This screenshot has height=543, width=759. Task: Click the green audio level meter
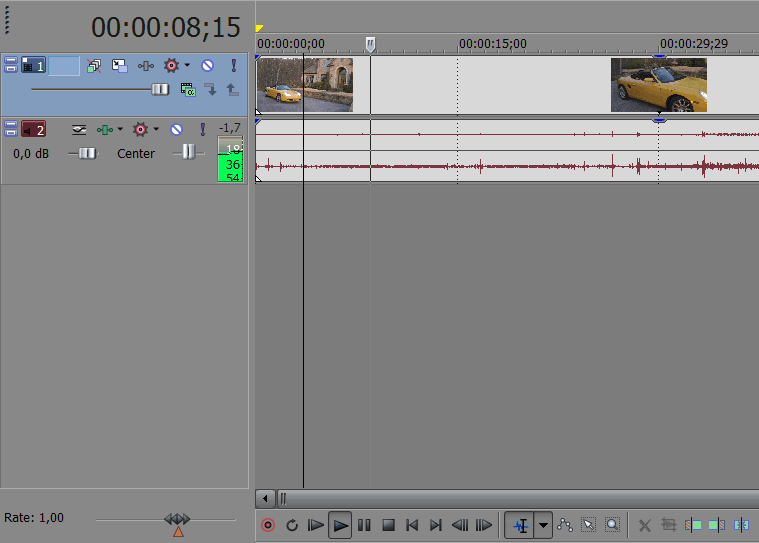(230, 160)
